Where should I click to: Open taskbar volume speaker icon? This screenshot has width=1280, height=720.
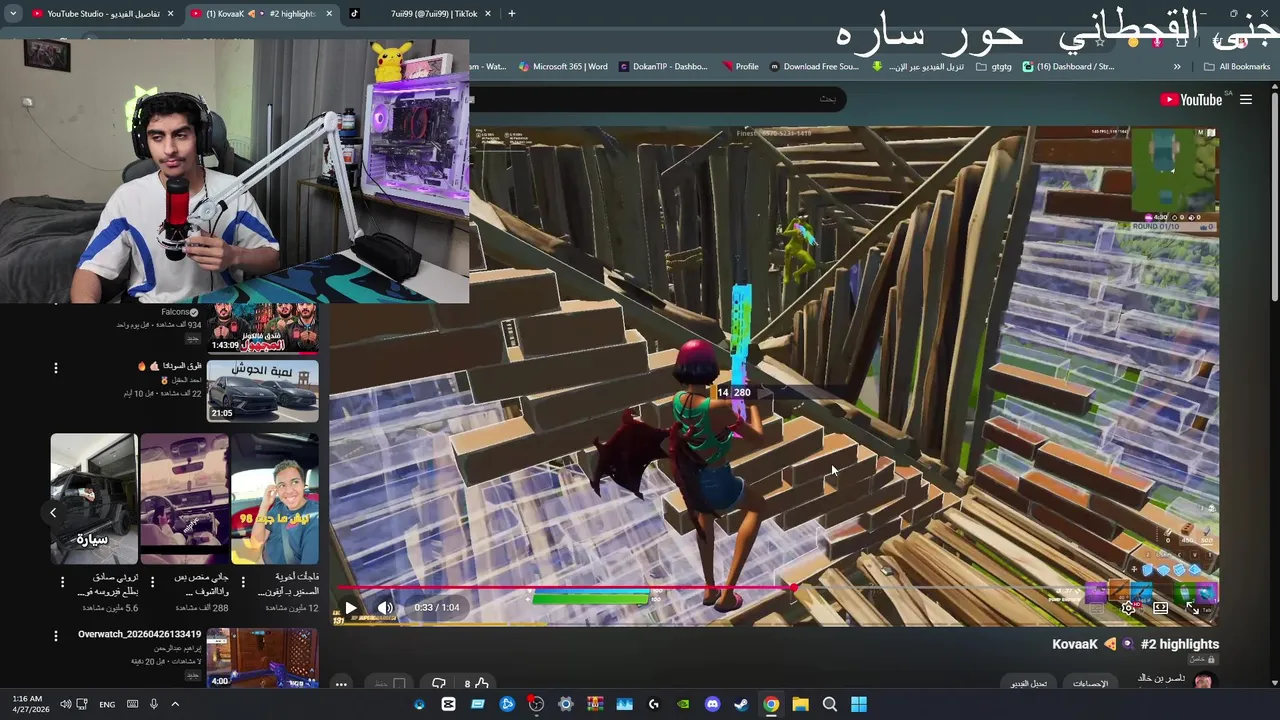click(65, 704)
